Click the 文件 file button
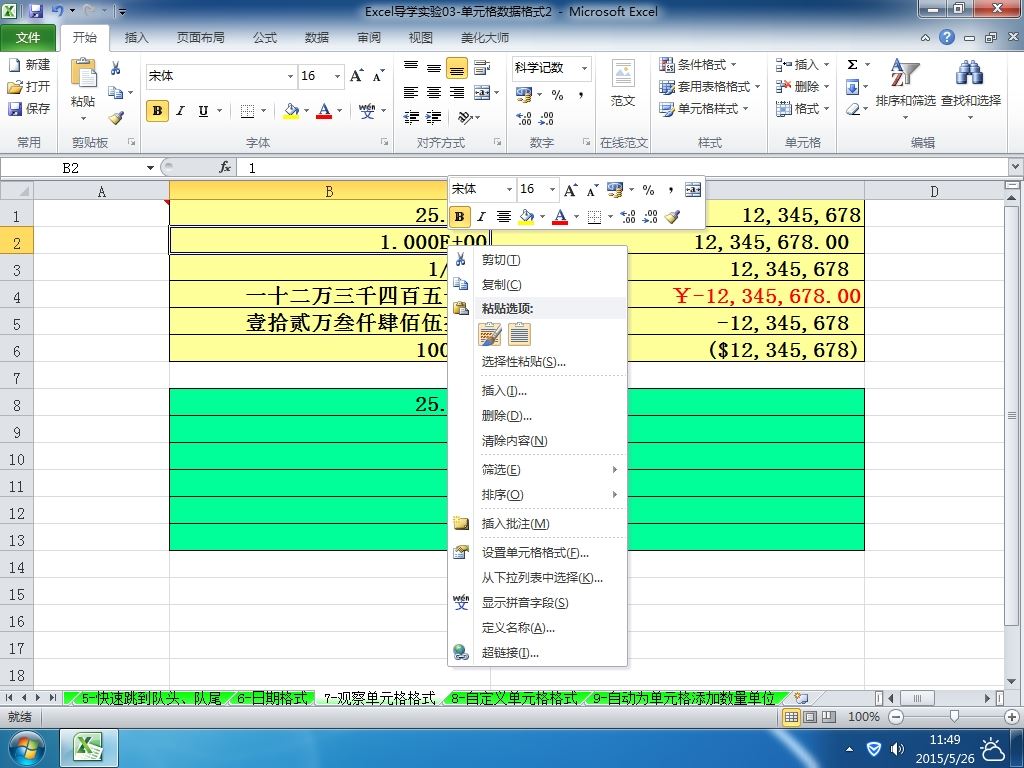 (x=27, y=38)
